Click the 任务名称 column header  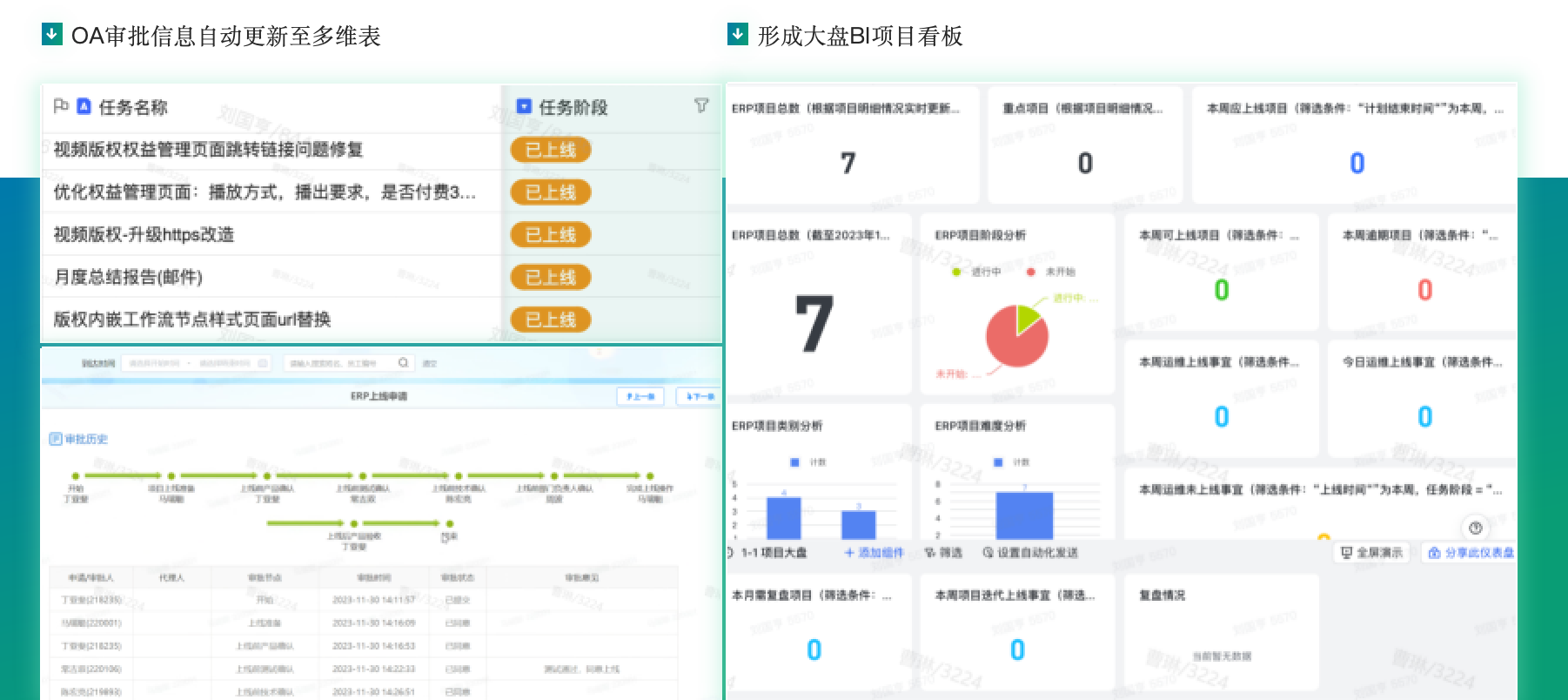point(132,107)
